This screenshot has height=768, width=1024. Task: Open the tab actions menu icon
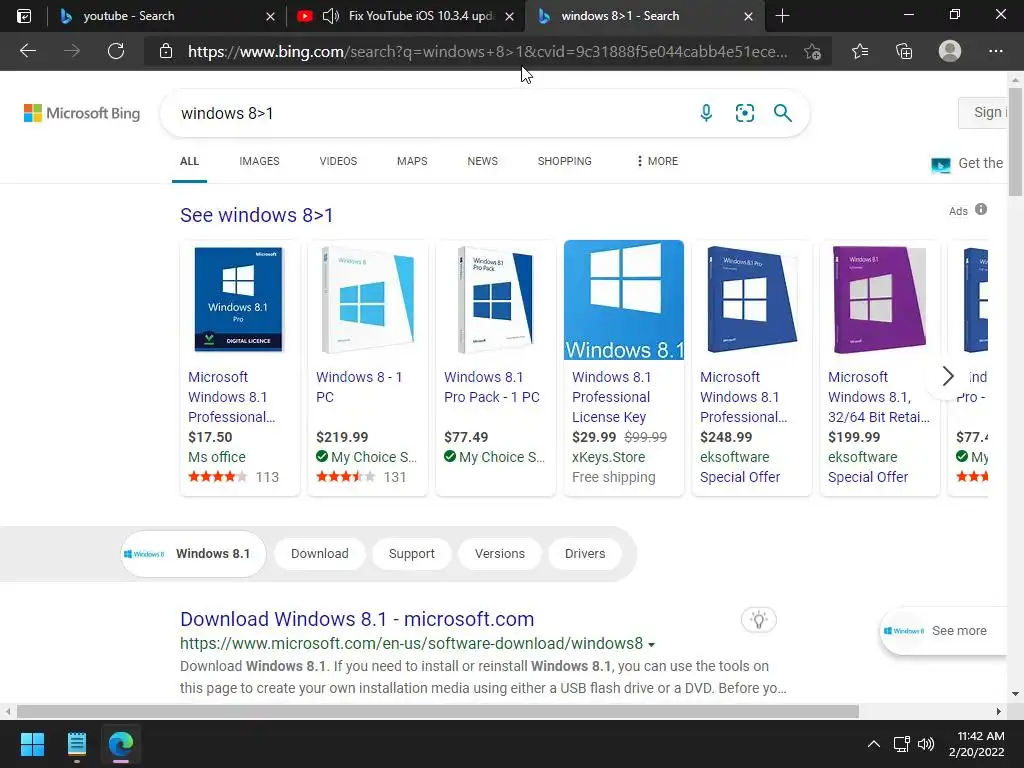(24, 16)
